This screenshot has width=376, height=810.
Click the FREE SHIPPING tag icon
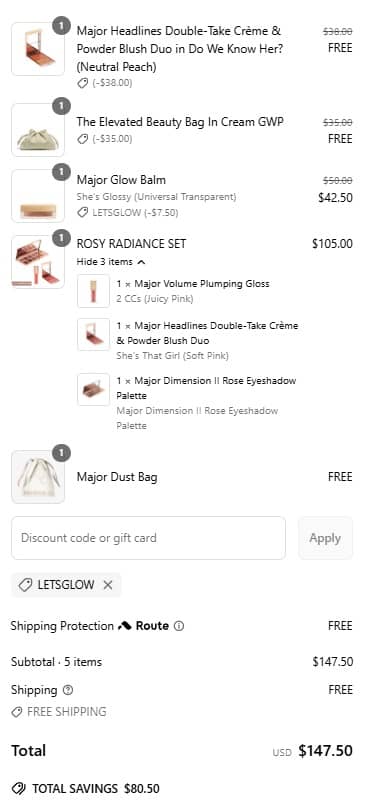tap(17, 712)
